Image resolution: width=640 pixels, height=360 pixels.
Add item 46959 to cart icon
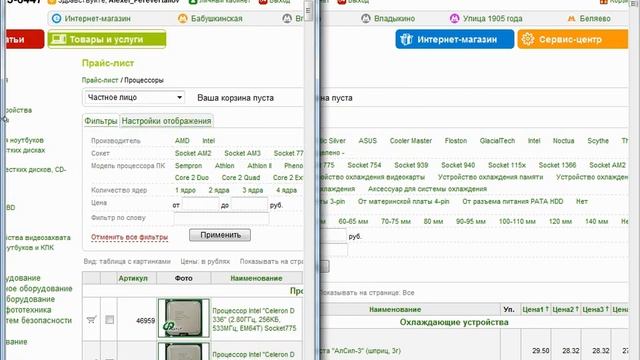point(91,319)
